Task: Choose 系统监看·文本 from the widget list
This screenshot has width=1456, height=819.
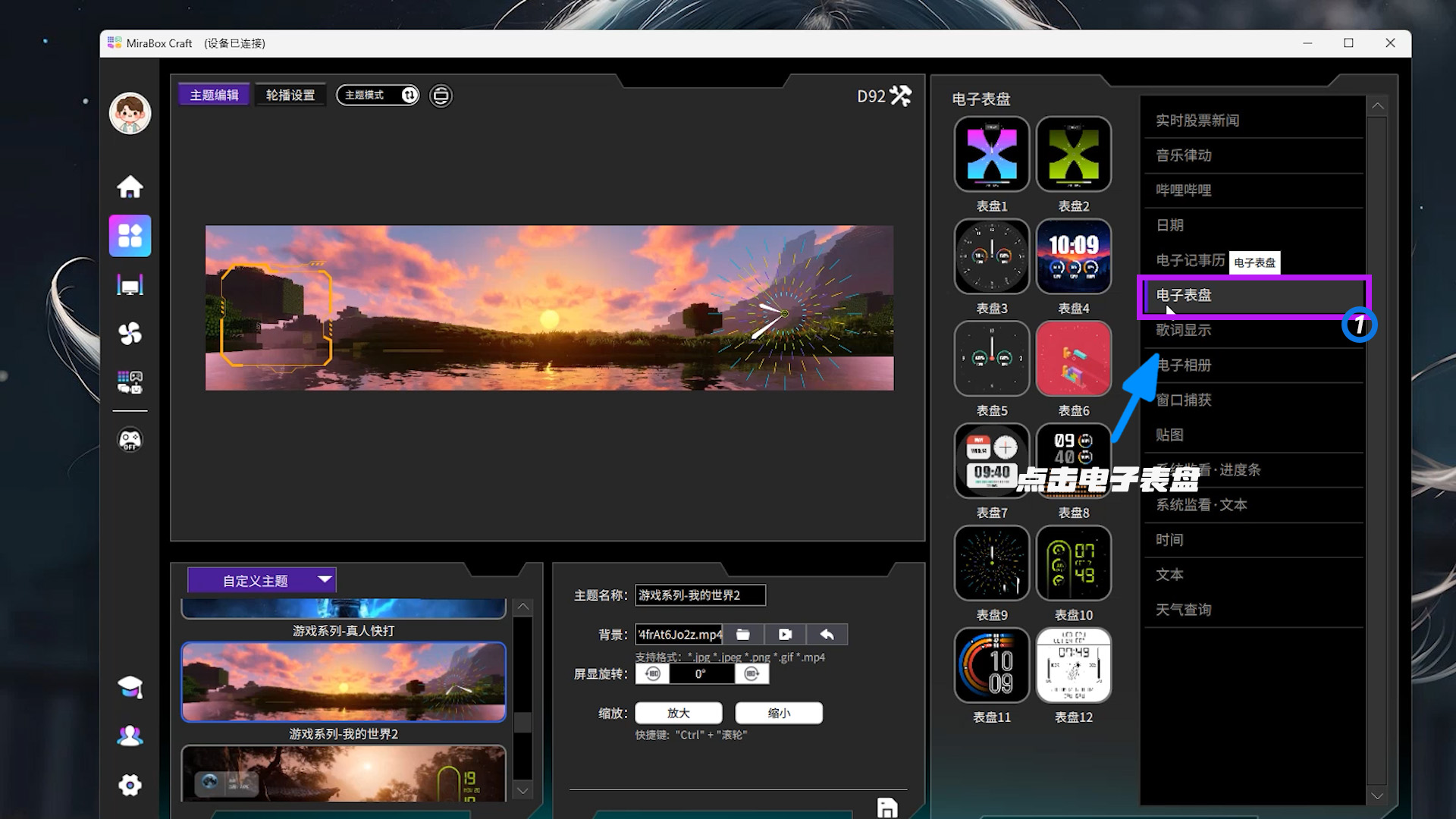Action: point(1254,505)
